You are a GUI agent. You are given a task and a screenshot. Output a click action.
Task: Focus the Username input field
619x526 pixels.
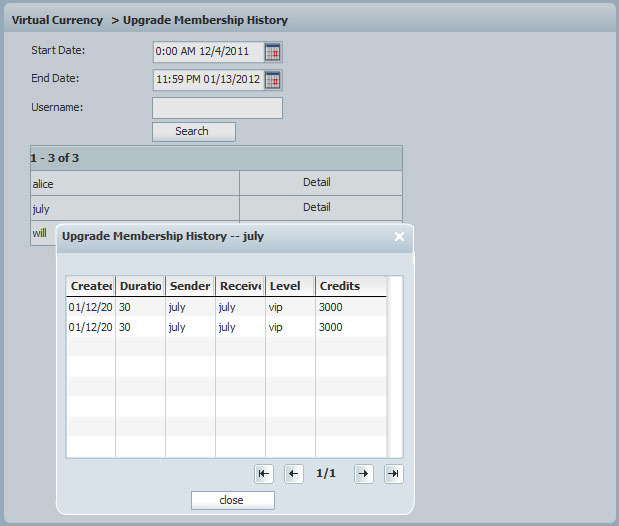click(x=218, y=108)
